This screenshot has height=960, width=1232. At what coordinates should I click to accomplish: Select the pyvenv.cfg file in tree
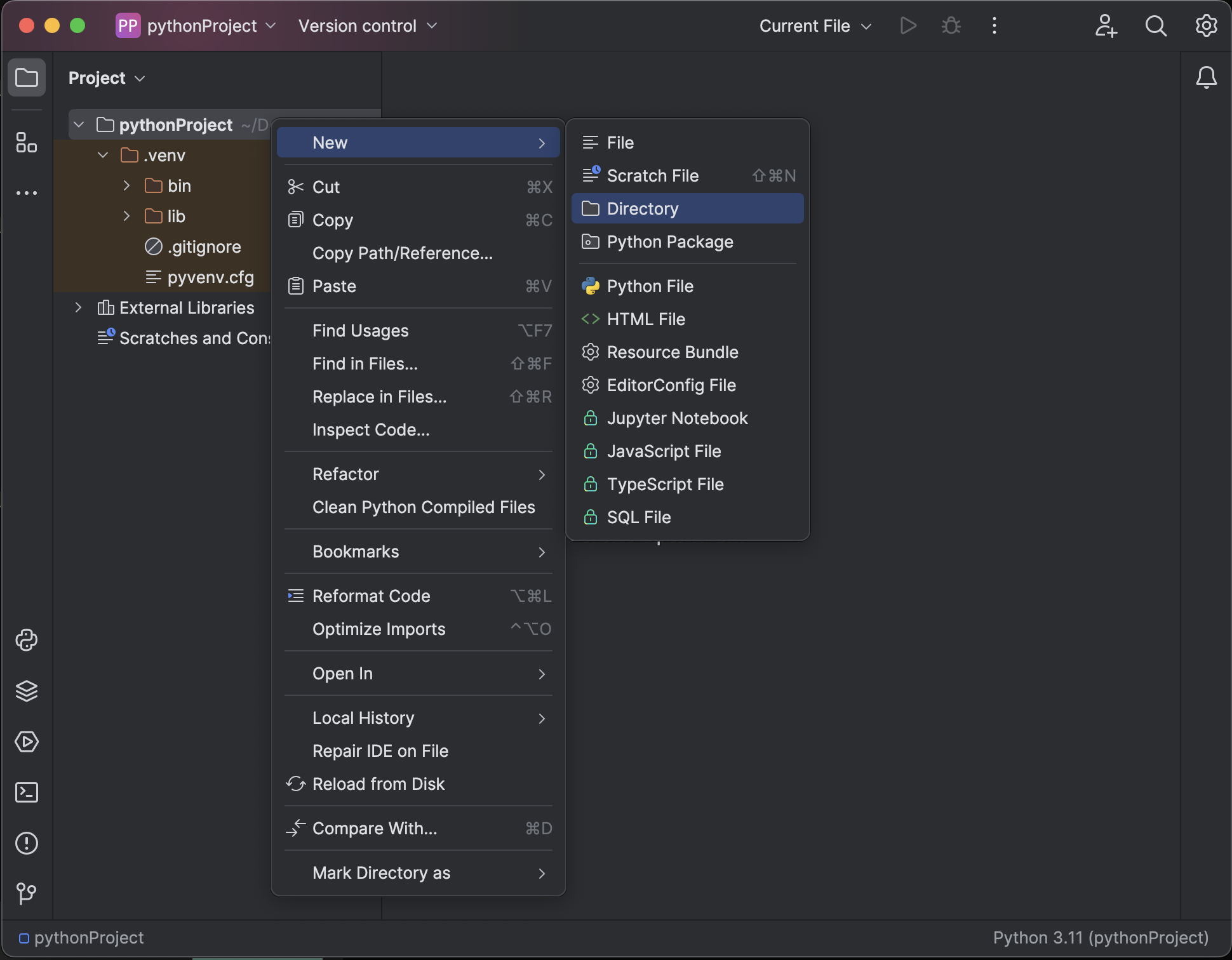pos(210,277)
